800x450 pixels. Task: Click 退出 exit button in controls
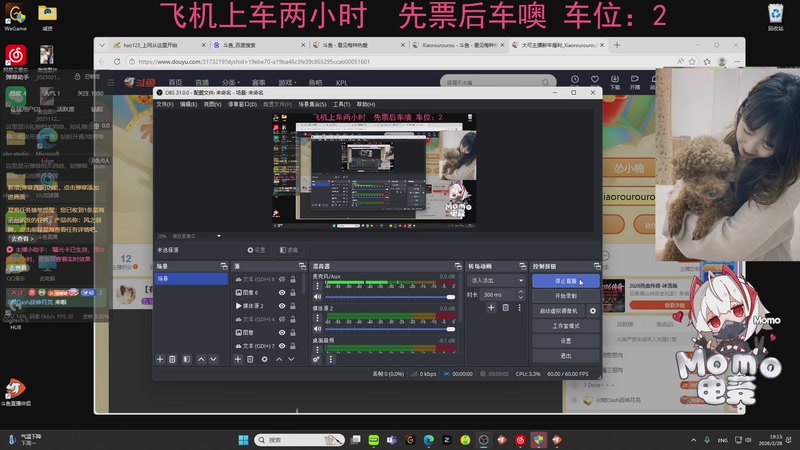tap(565, 356)
